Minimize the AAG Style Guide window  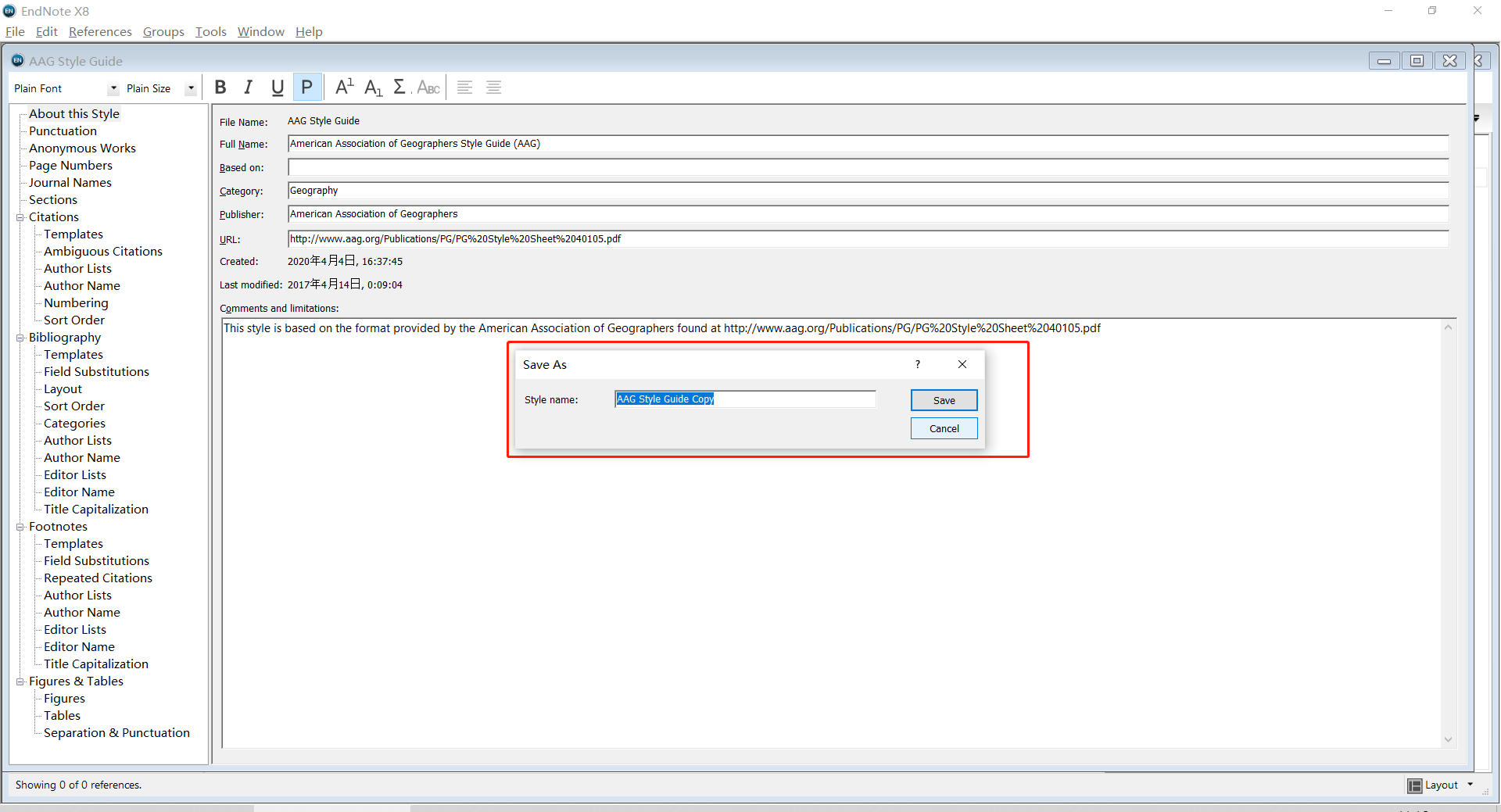tap(1384, 61)
